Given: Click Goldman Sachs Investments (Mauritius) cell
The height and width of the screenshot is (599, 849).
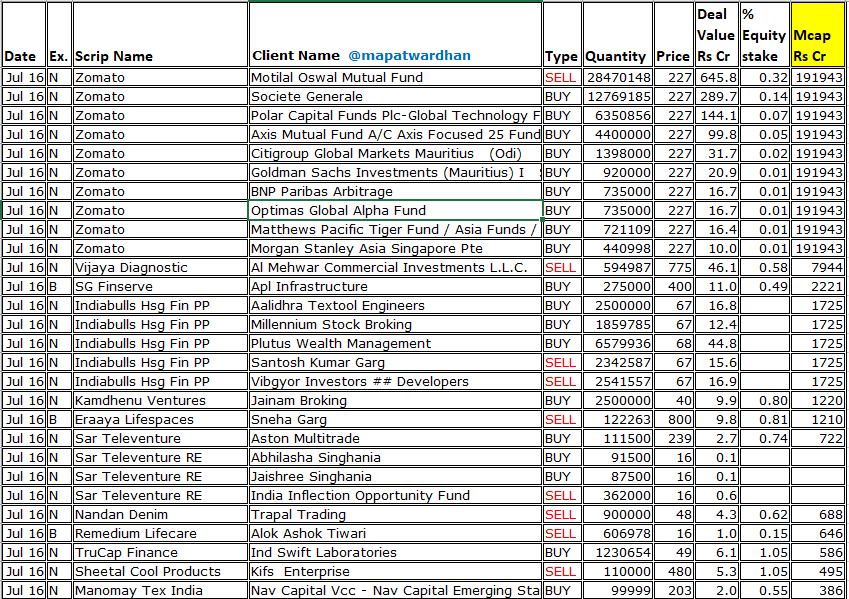Looking at the screenshot, I should tap(395, 172).
